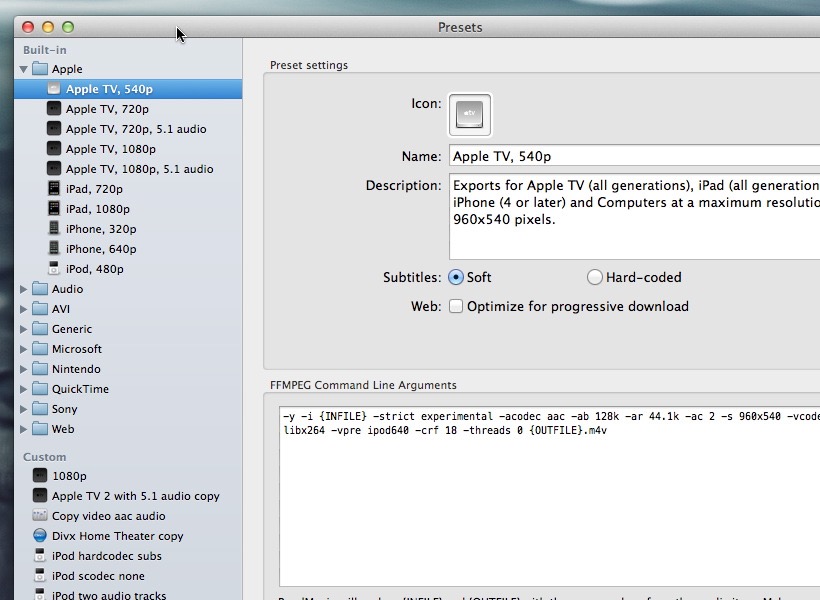Select the iPad, 720p preset icon

[54, 189]
